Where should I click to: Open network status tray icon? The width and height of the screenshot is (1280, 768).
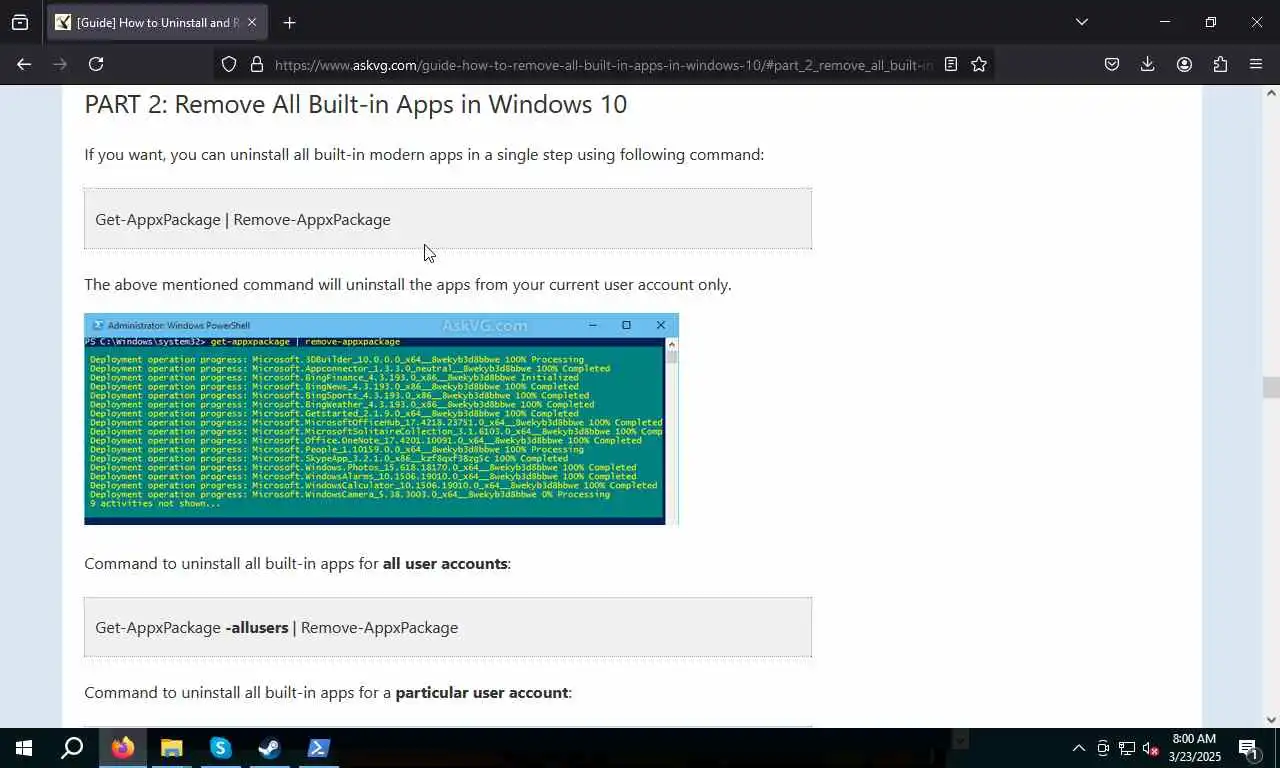point(1127,748)
